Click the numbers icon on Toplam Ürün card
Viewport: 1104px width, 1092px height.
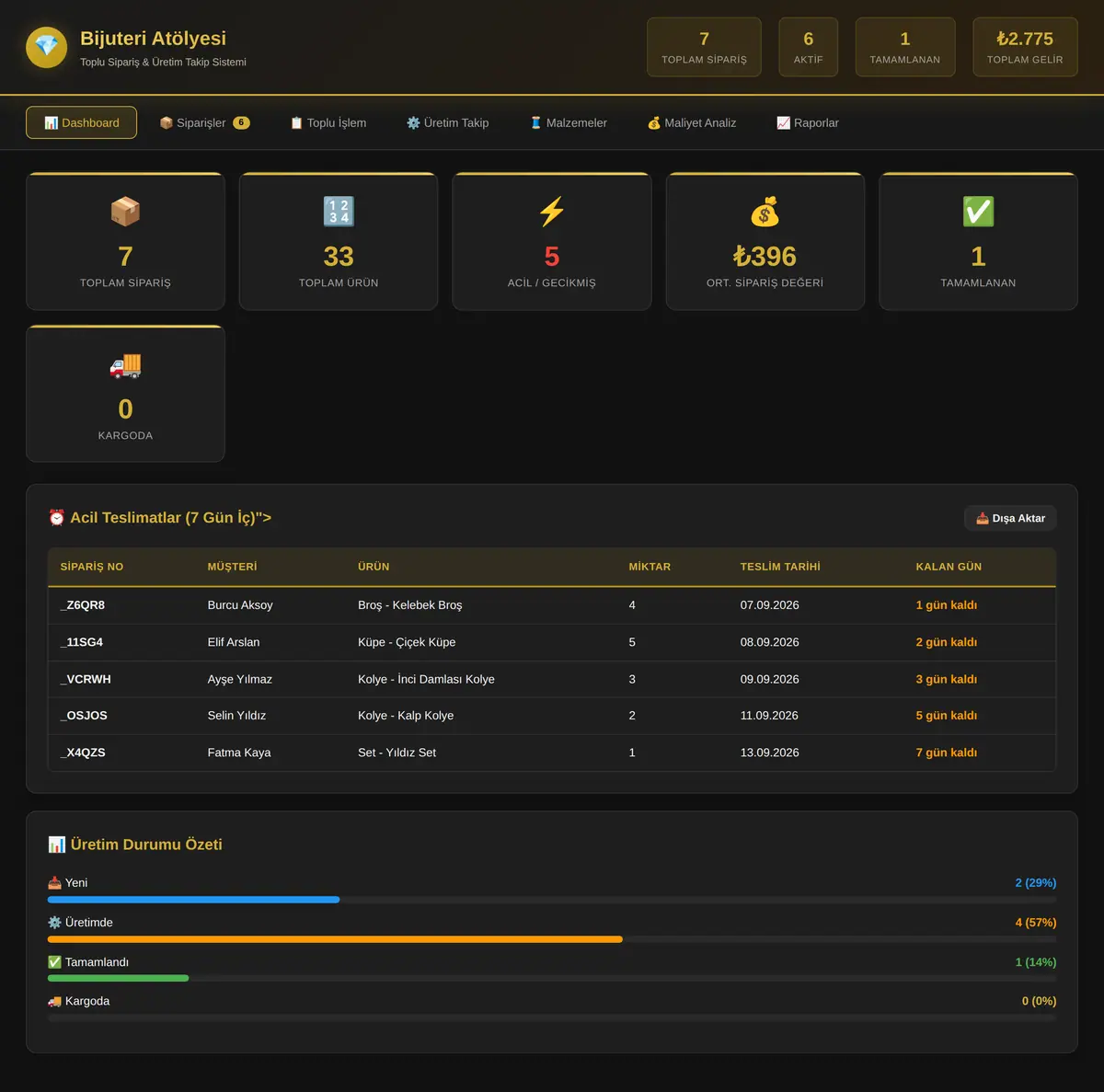coord(339,212)
